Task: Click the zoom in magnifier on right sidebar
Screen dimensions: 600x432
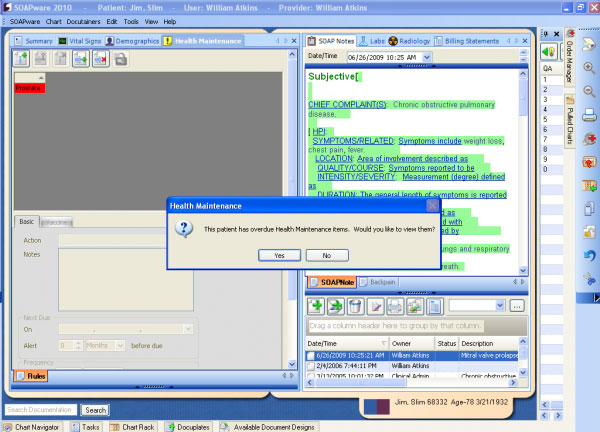Action: click(590, 68)
